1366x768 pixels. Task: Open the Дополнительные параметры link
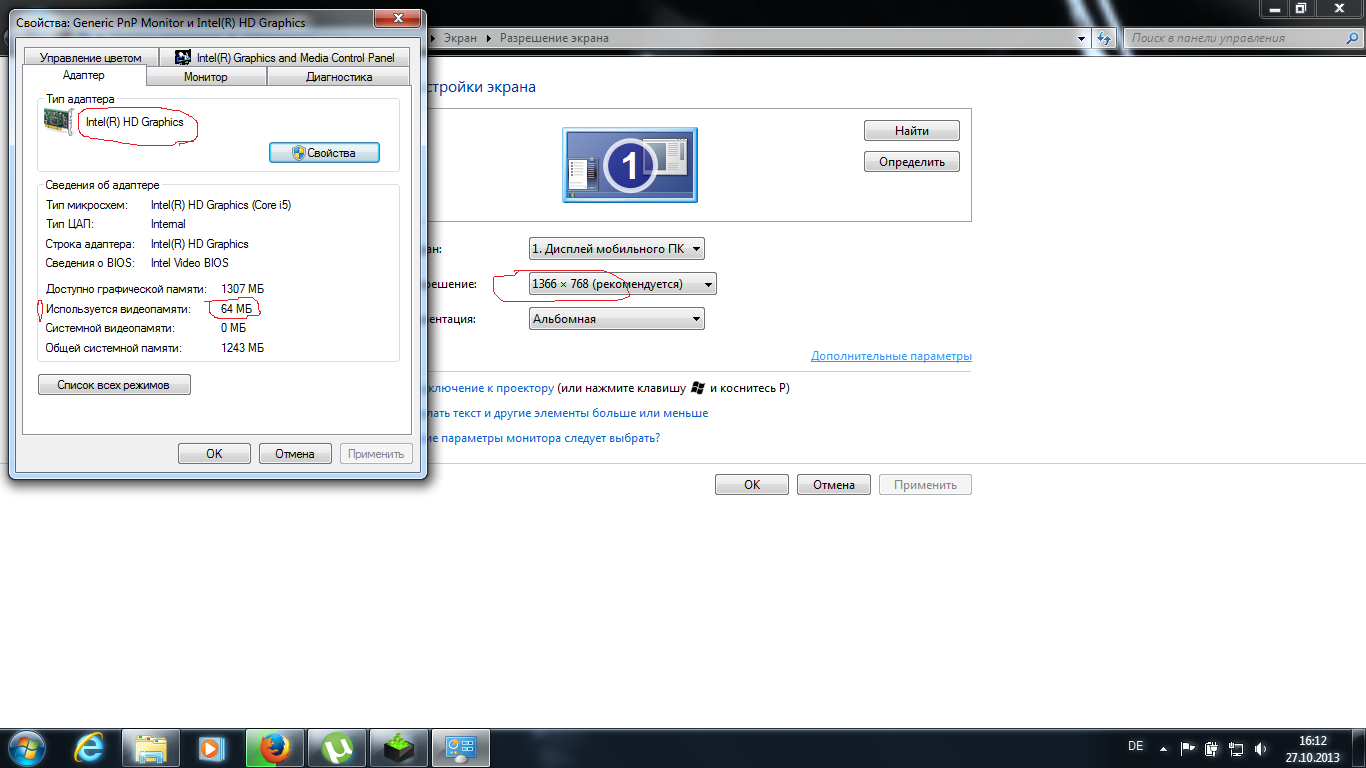[891, 356]
